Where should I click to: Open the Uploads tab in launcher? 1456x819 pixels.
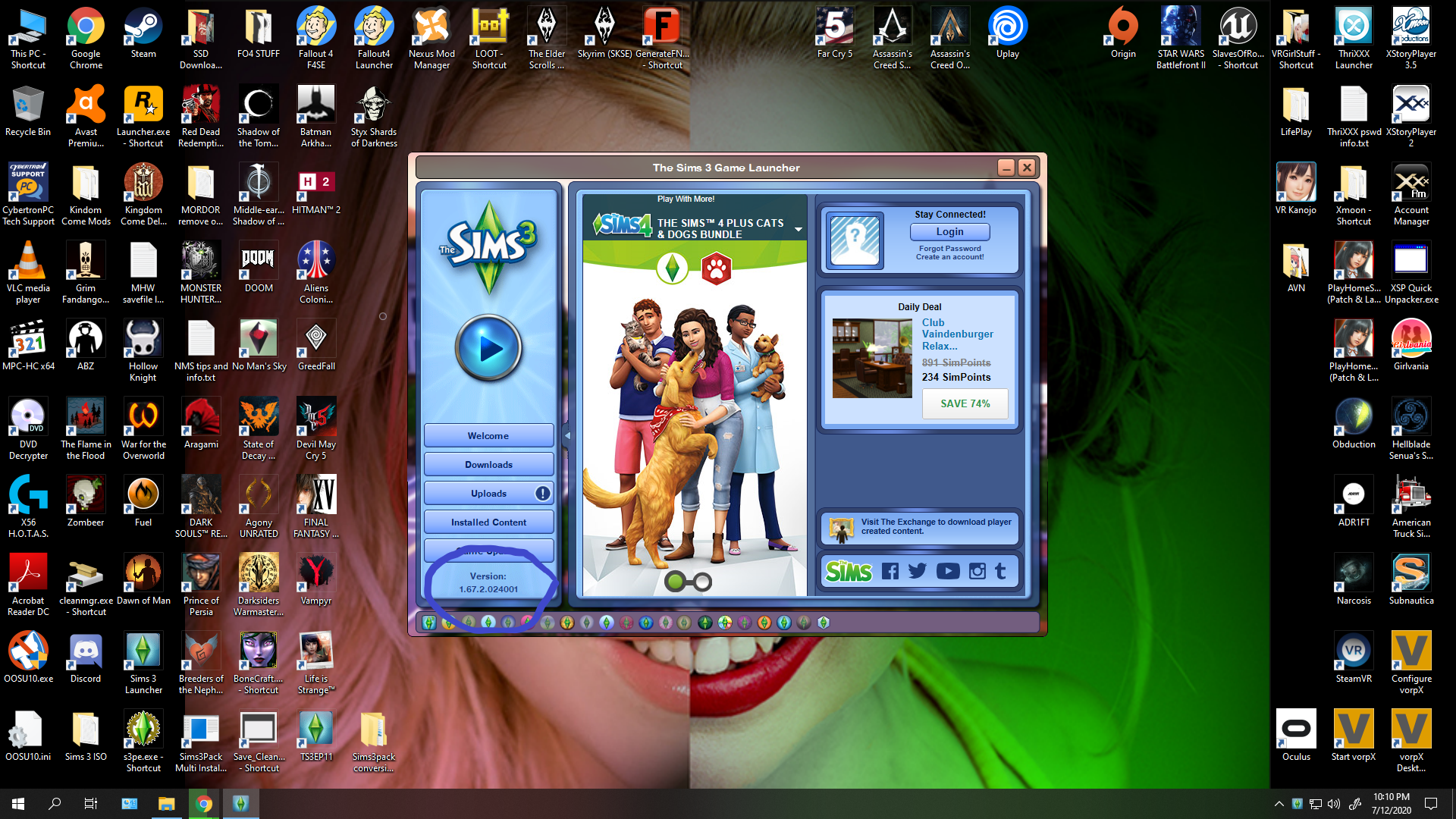point(488,494)
